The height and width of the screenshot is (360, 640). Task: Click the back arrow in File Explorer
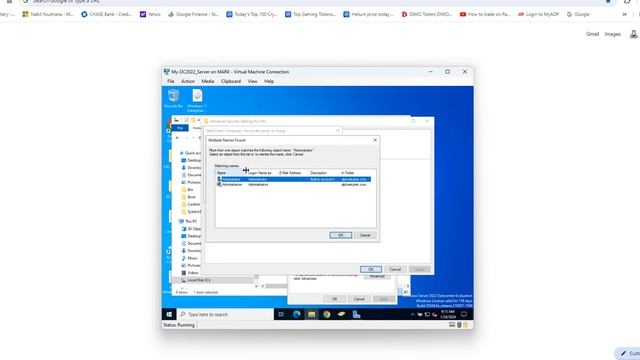177,138
